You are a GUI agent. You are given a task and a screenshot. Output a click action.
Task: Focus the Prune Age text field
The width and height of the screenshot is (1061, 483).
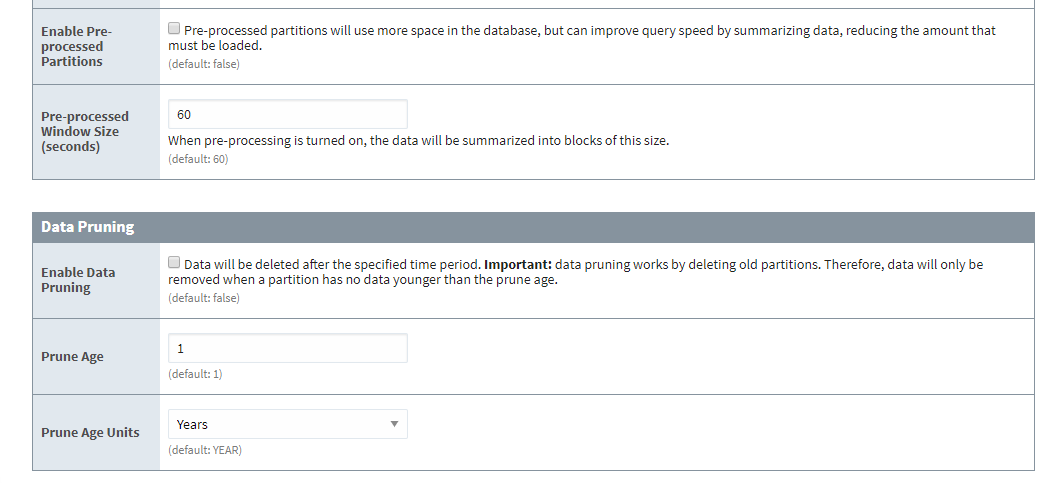[x=287, y=348]
